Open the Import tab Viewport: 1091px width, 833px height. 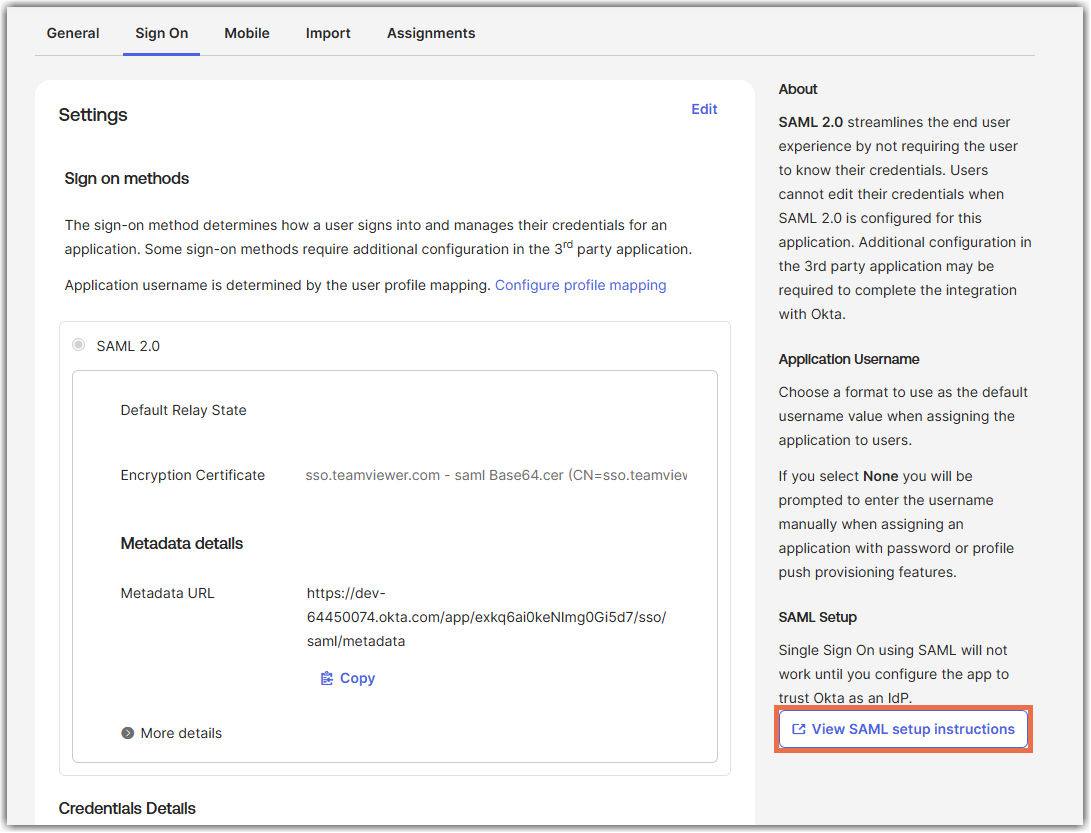click(x=328, y=33)
